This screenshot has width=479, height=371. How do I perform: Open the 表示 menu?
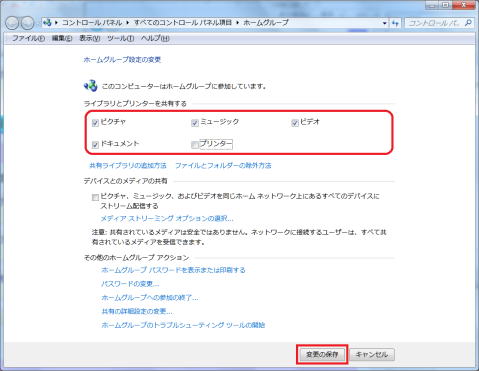pyautogui.click(x=90, y=38)
